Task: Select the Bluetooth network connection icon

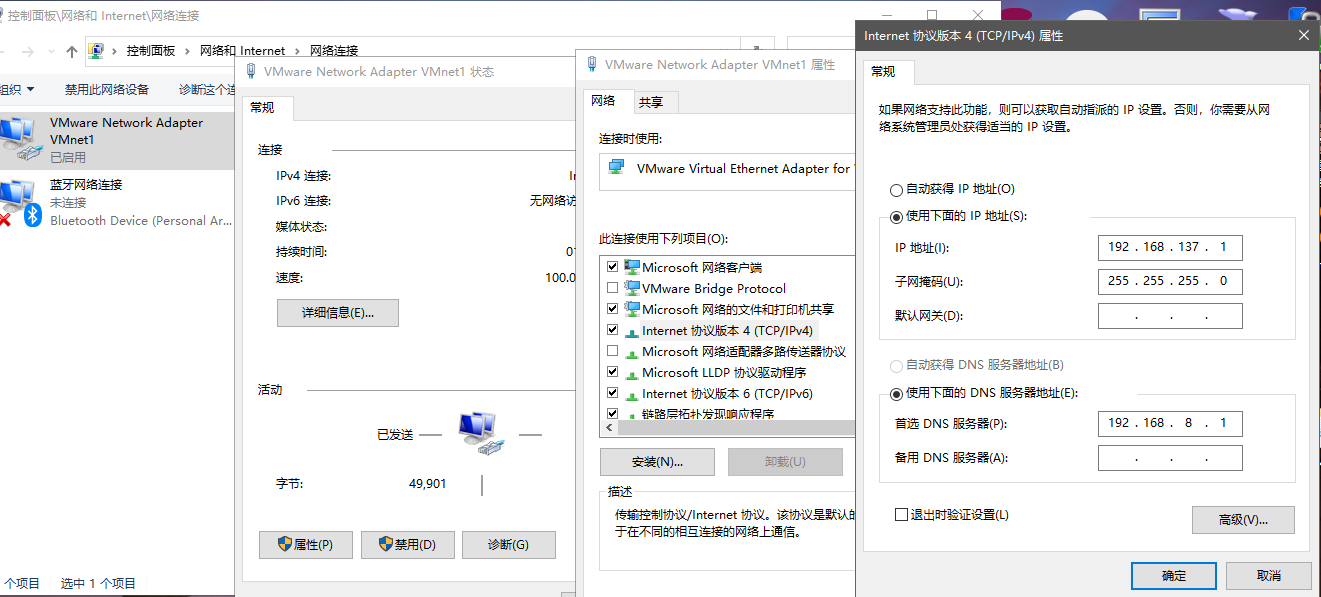Action: click(x=20, y=202)
